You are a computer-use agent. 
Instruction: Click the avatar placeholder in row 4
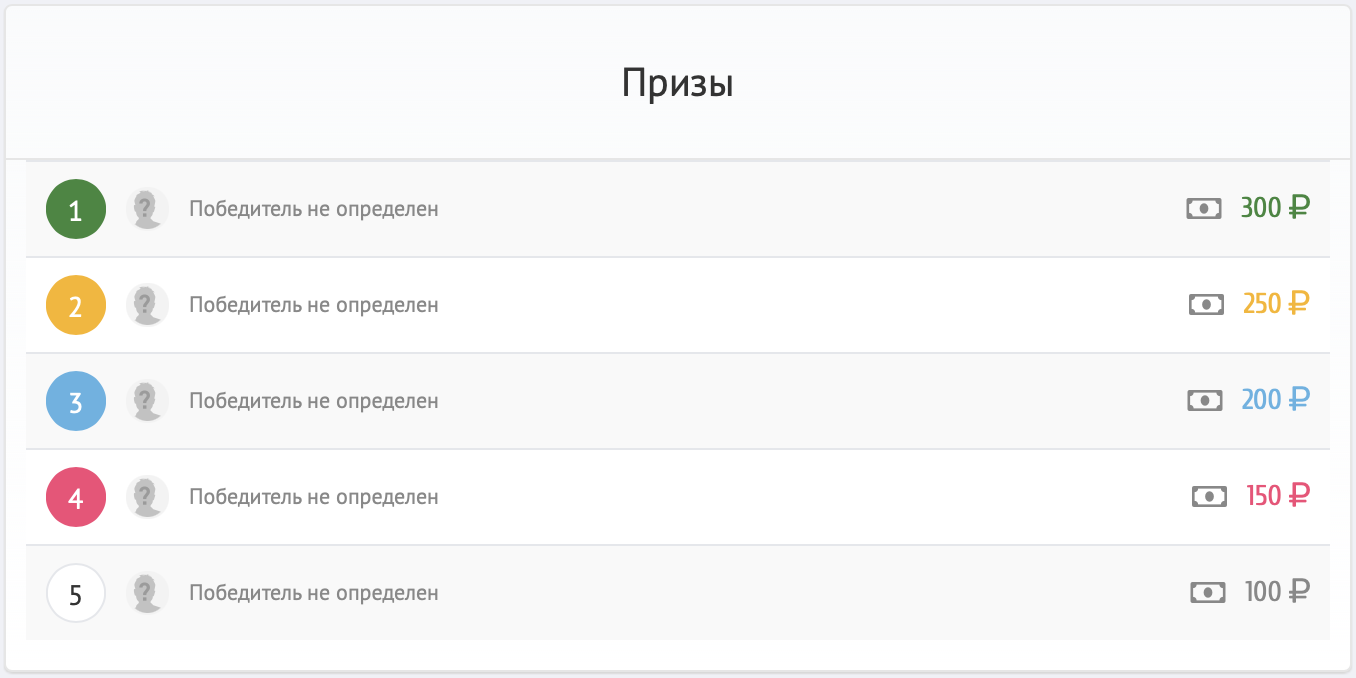click(147, 497)
